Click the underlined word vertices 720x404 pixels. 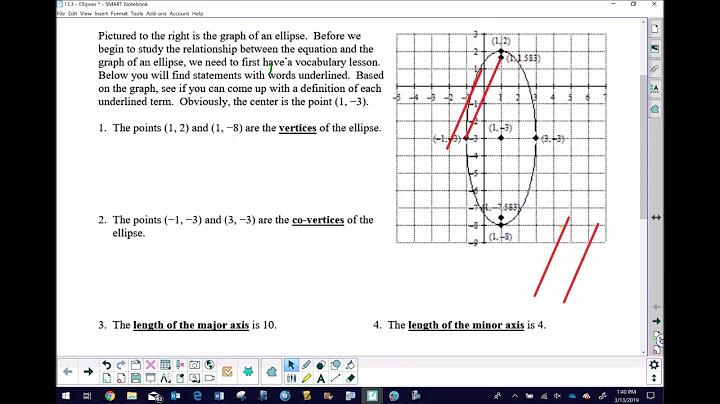pos(298,128)
